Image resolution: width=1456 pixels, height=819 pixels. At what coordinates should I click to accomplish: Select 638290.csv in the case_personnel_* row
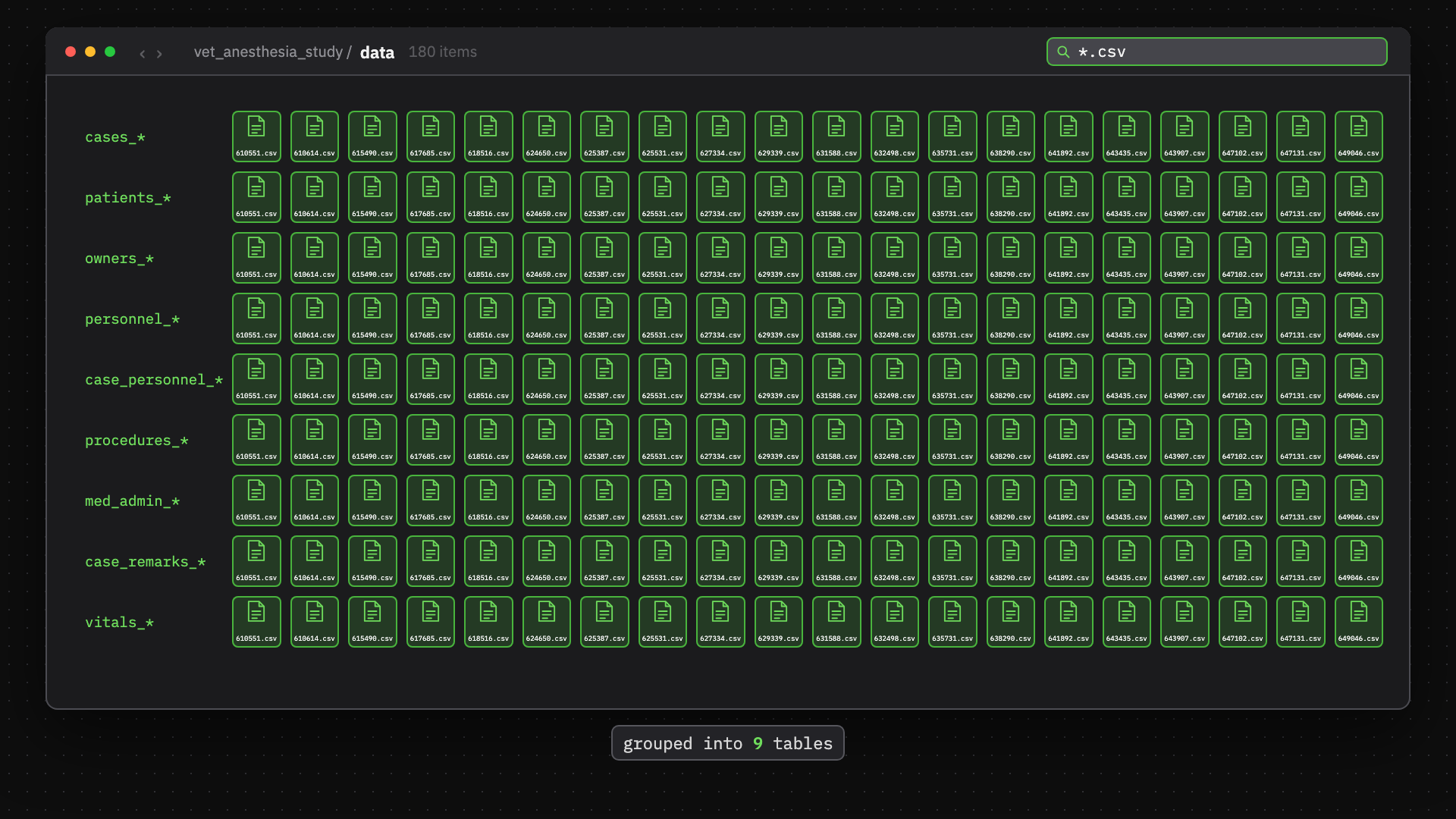1011,379
